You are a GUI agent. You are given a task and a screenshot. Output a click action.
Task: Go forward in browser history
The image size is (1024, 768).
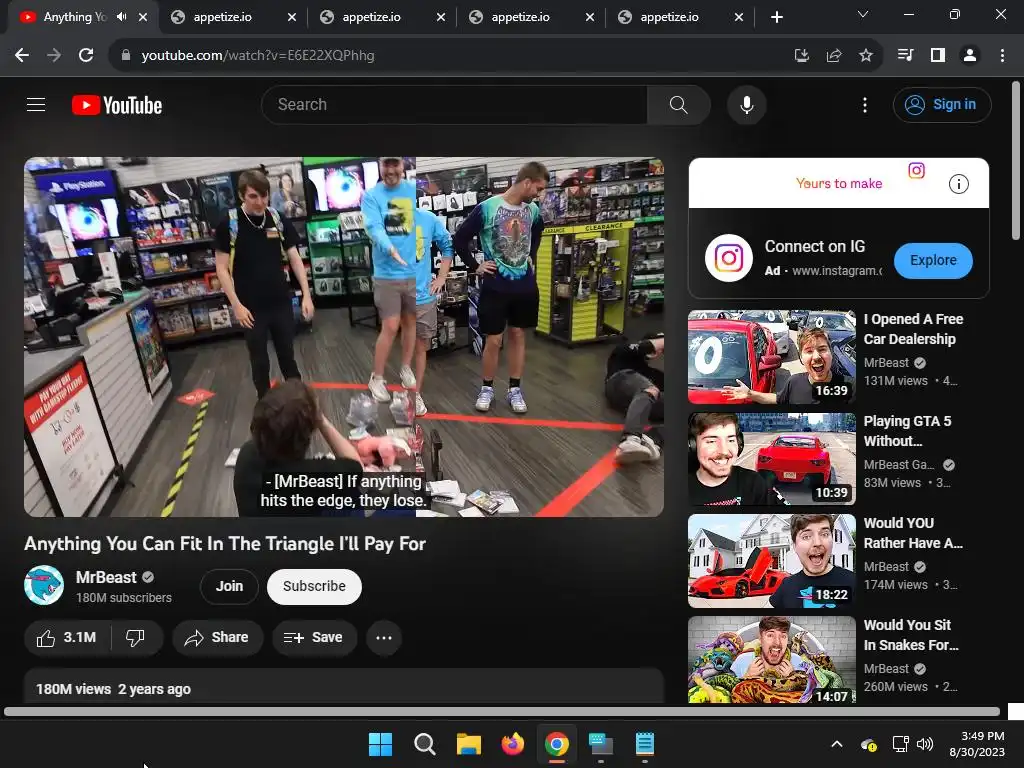(54, 56)
